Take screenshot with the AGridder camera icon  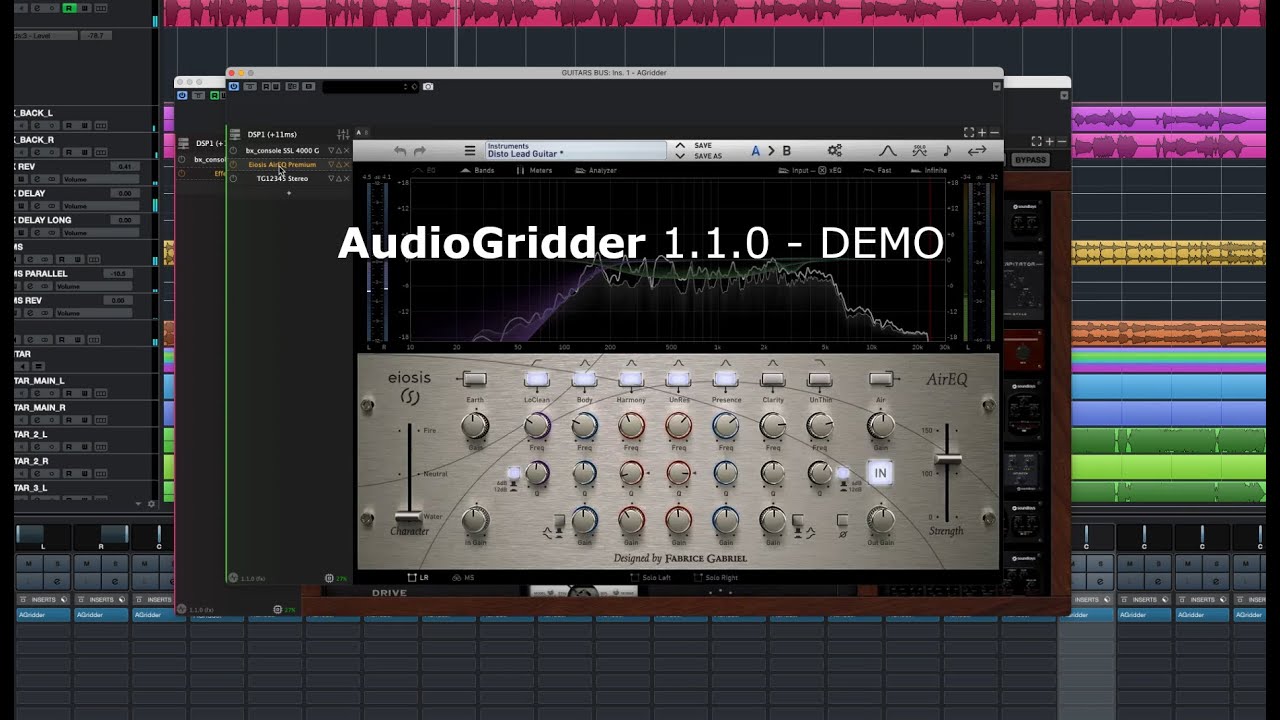click(x=428, y=87)
